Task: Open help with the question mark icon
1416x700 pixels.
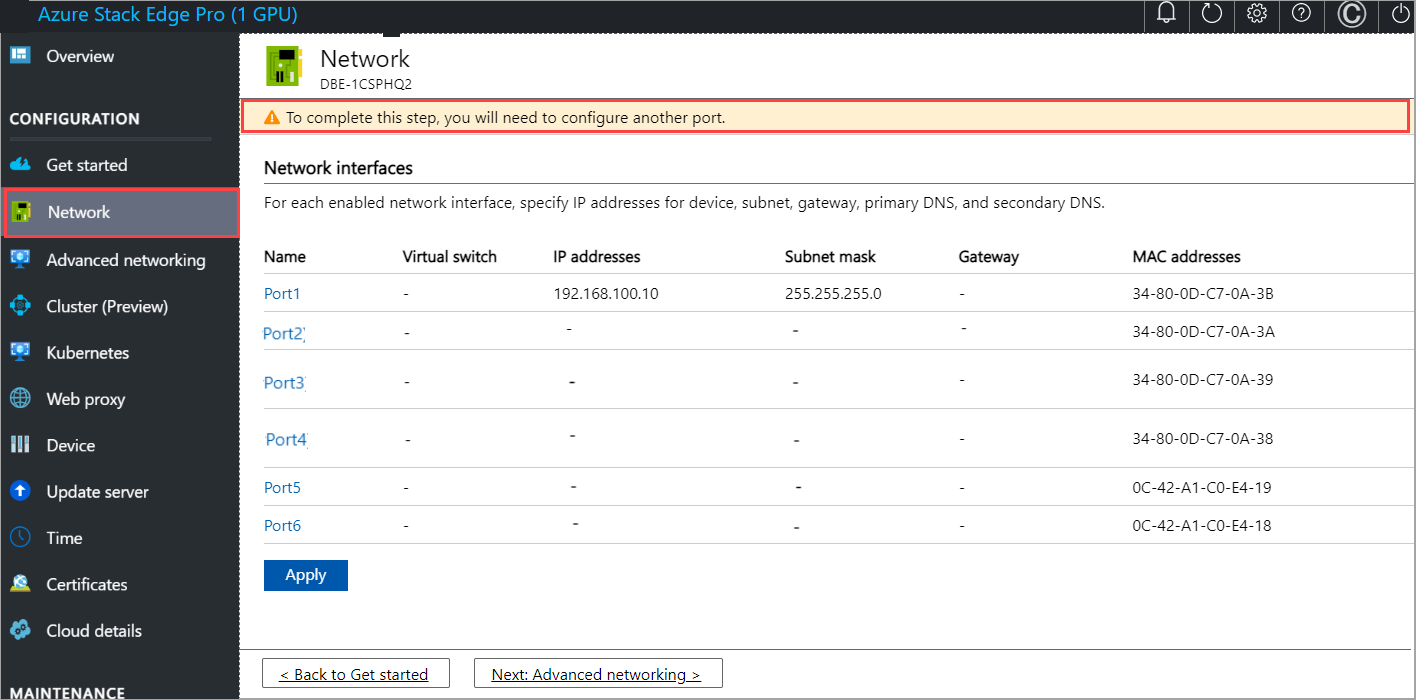Action: coord(1302,14)
